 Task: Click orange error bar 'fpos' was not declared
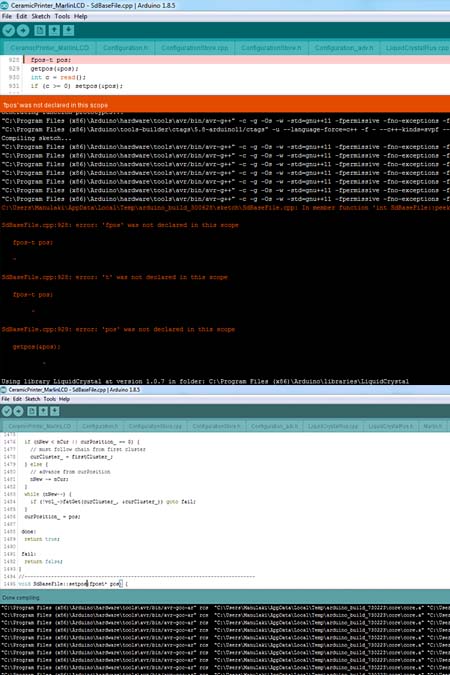pyautogui.click(x=225, y=105)
